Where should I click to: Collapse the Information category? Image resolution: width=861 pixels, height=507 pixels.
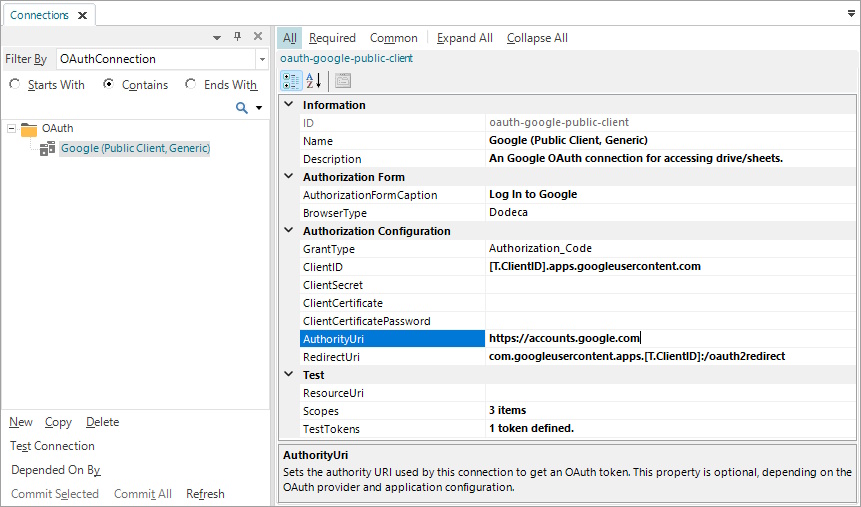(289, 104)
